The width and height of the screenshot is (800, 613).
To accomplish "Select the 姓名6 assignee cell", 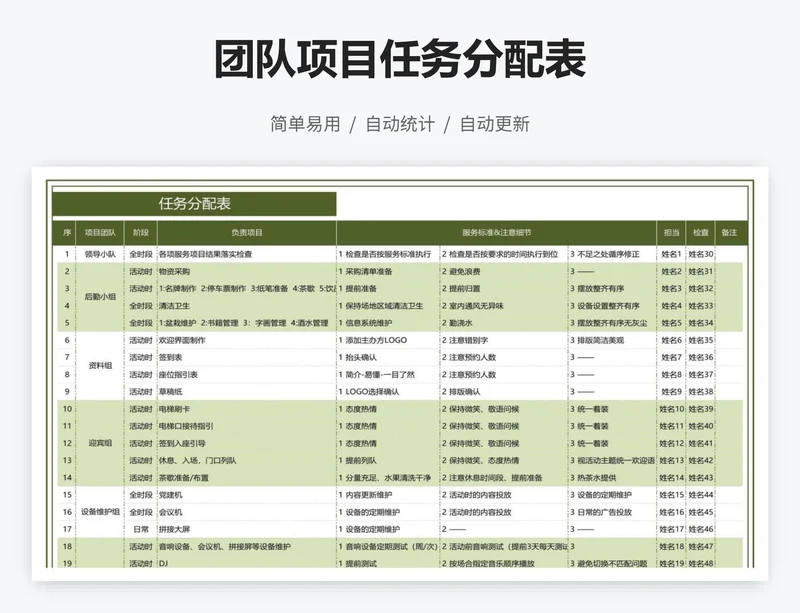I will click(671, 340).
